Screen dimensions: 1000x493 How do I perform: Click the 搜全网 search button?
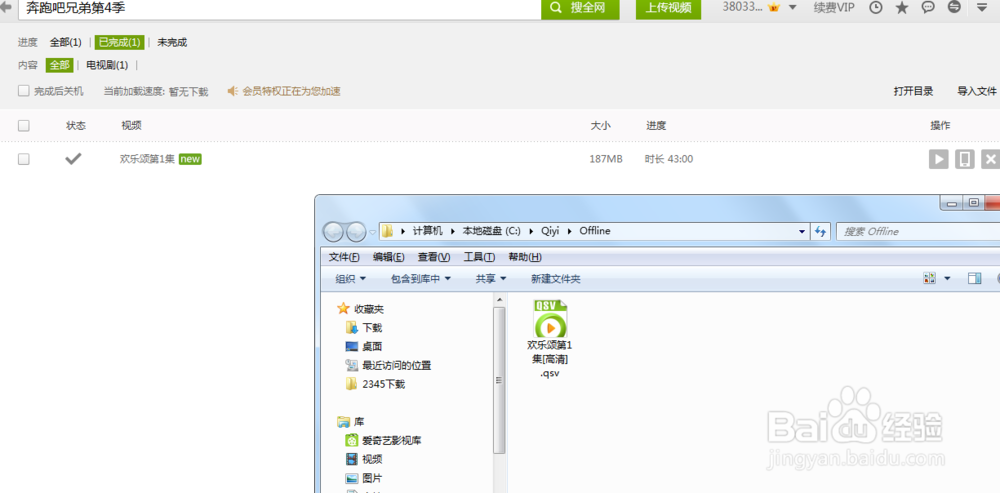[x=580, y=8]
